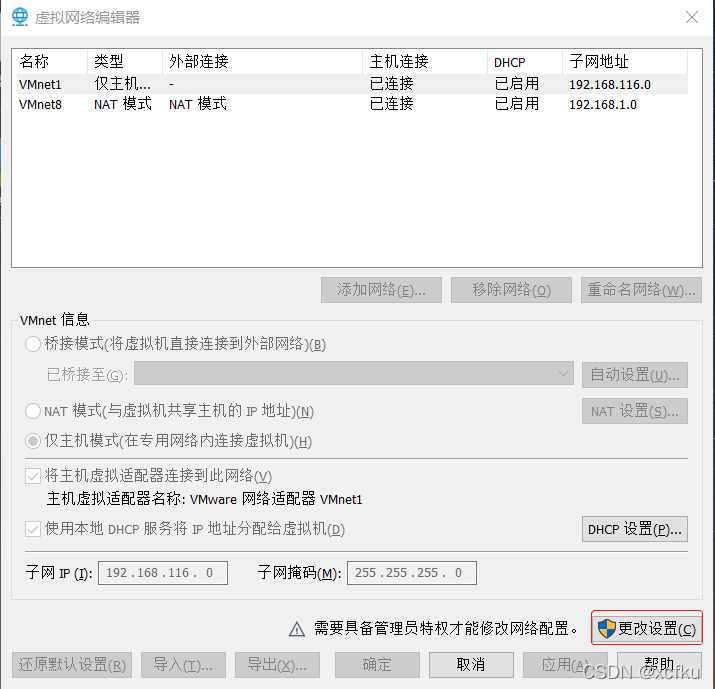Click the 需要具备管理员特权 warning text
Image resolution: width=715 pixels, height=689 pixels.
tap(446, 628)
